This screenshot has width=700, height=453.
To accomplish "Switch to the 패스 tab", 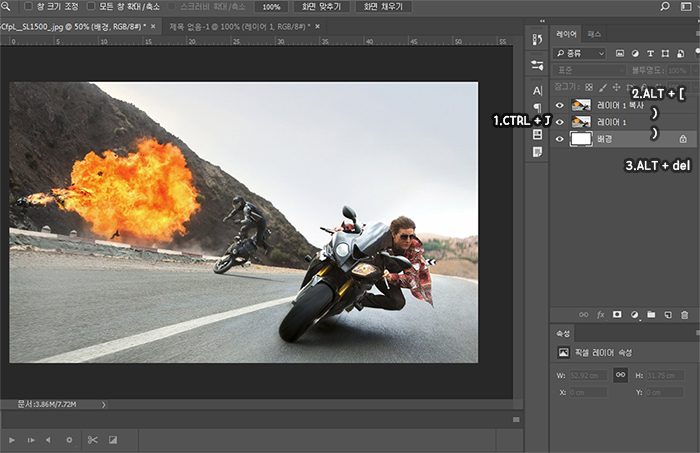I will tap(594, 34).
